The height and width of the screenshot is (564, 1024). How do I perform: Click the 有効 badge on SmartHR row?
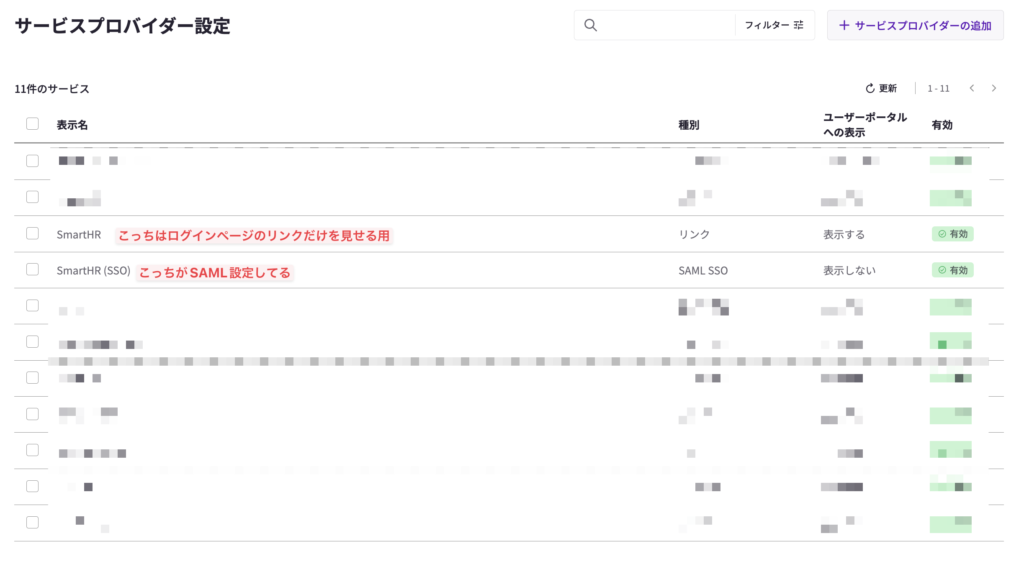tap(952, 234)
